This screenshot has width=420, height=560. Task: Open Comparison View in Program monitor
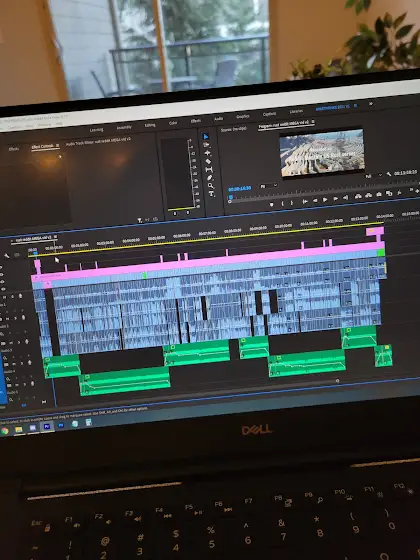coord(389,194)
